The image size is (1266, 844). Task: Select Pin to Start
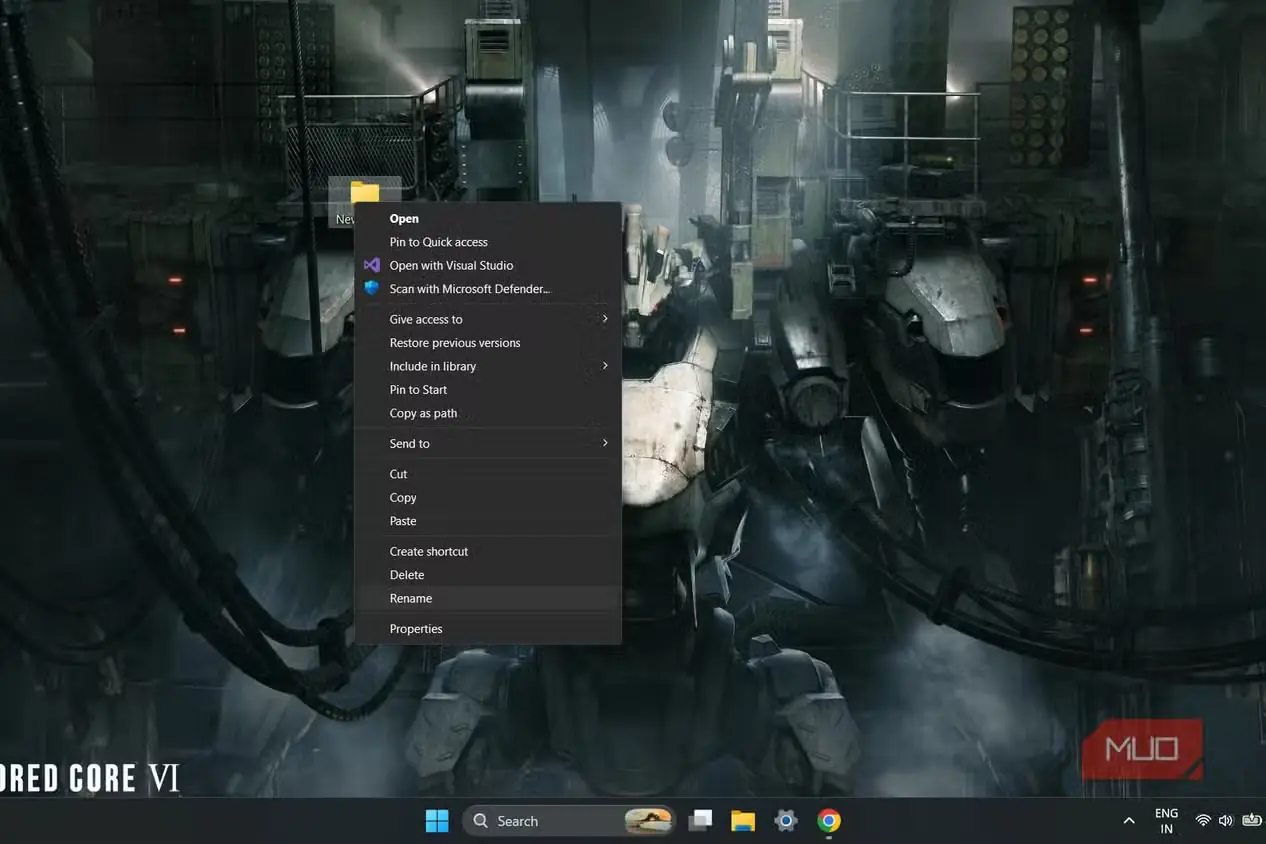click(x=488, y=390)
